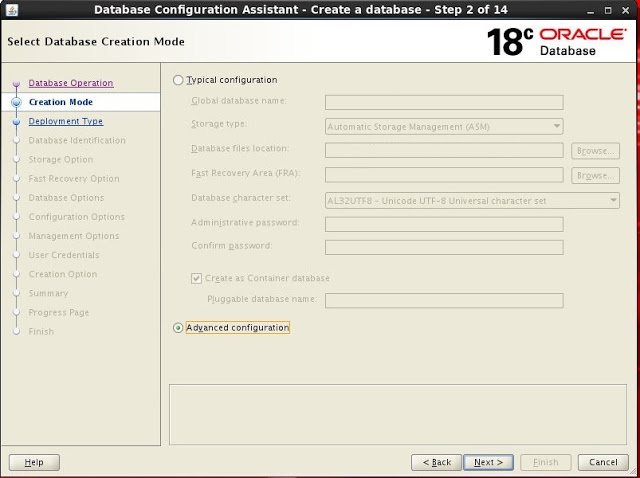Browse for Database files location

coord(595,151)
